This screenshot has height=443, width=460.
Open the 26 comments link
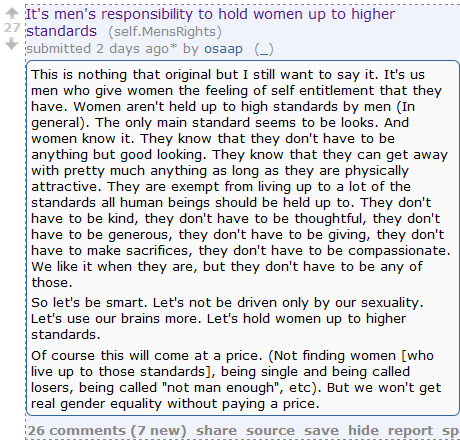[76, 430]
